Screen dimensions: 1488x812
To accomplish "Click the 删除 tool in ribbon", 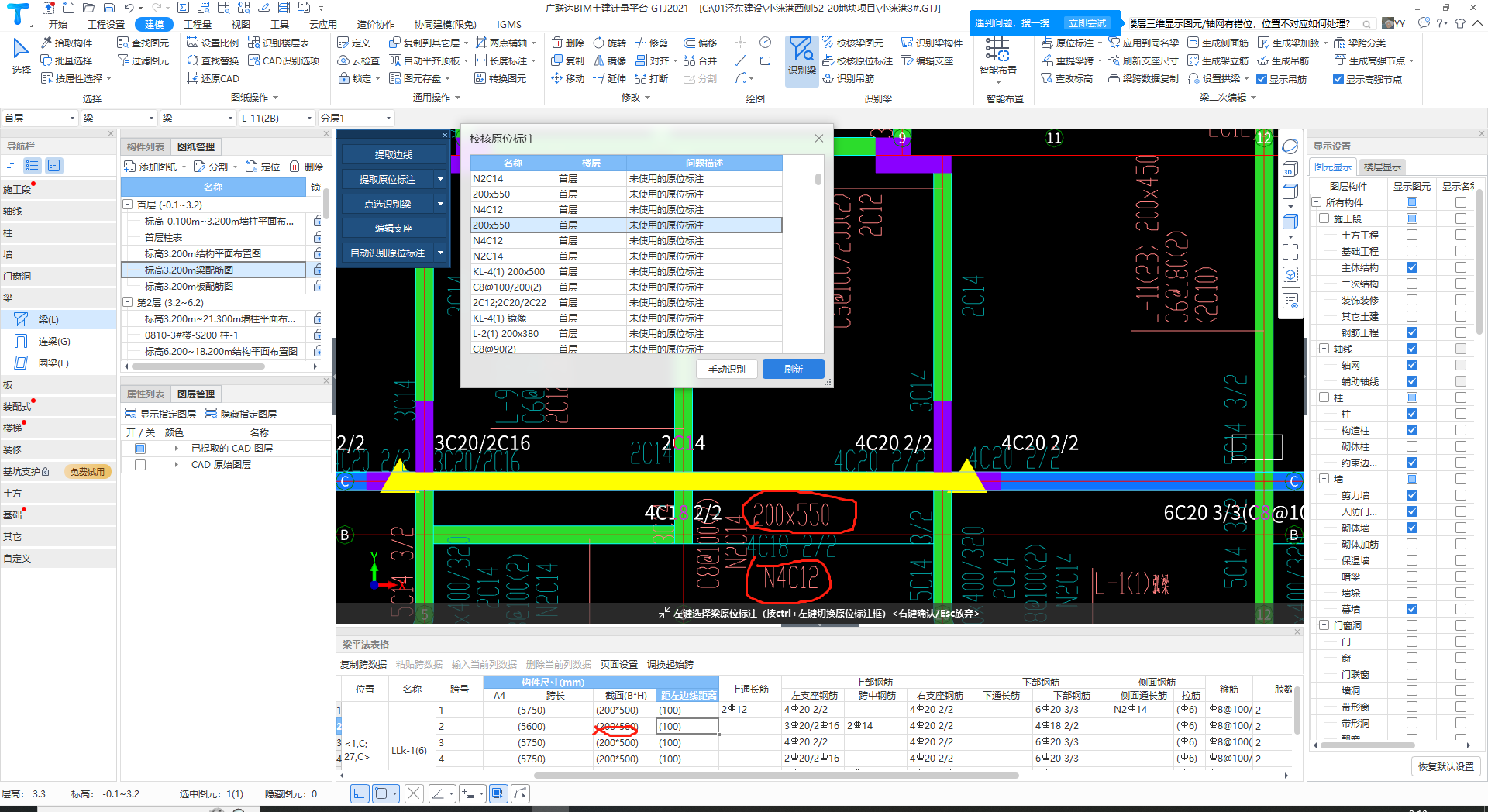I will point(567,43).
